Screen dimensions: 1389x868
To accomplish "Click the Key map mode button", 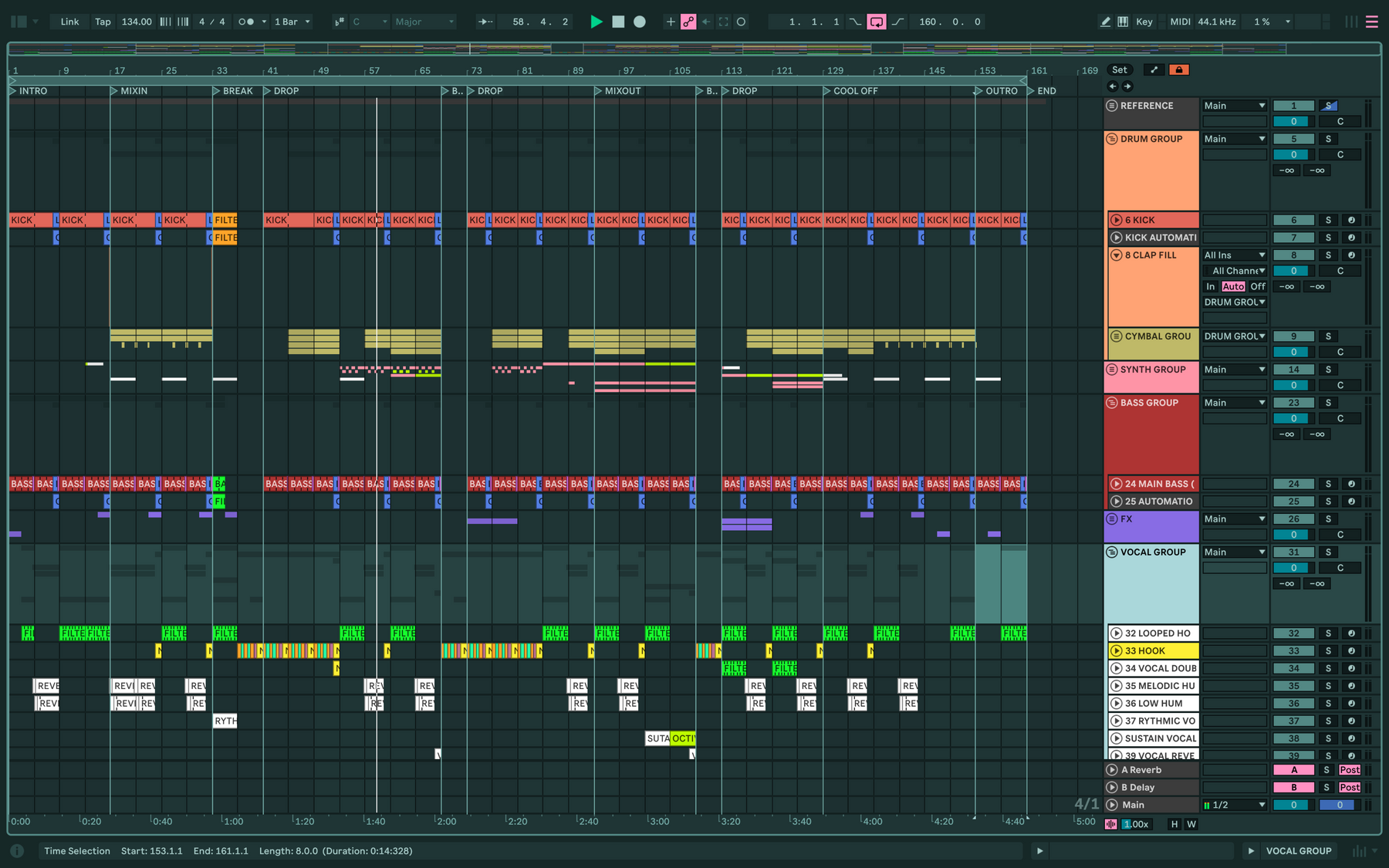I will pyautogui.click(x=1144, y=22).
